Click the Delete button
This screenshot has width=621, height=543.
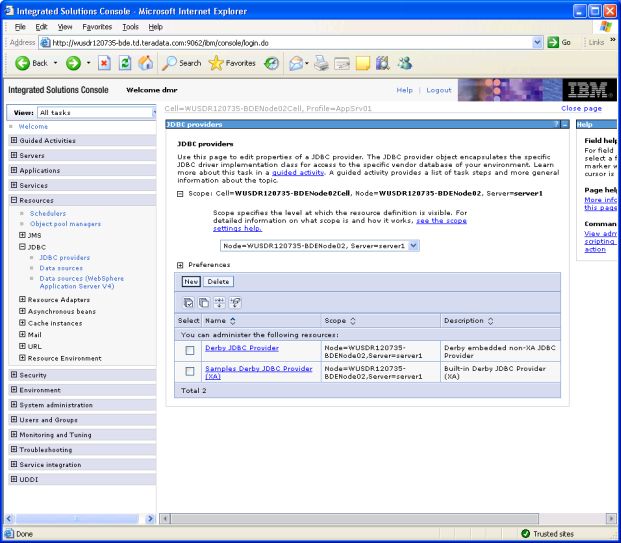pyautogui.click(x=218, y=282)
